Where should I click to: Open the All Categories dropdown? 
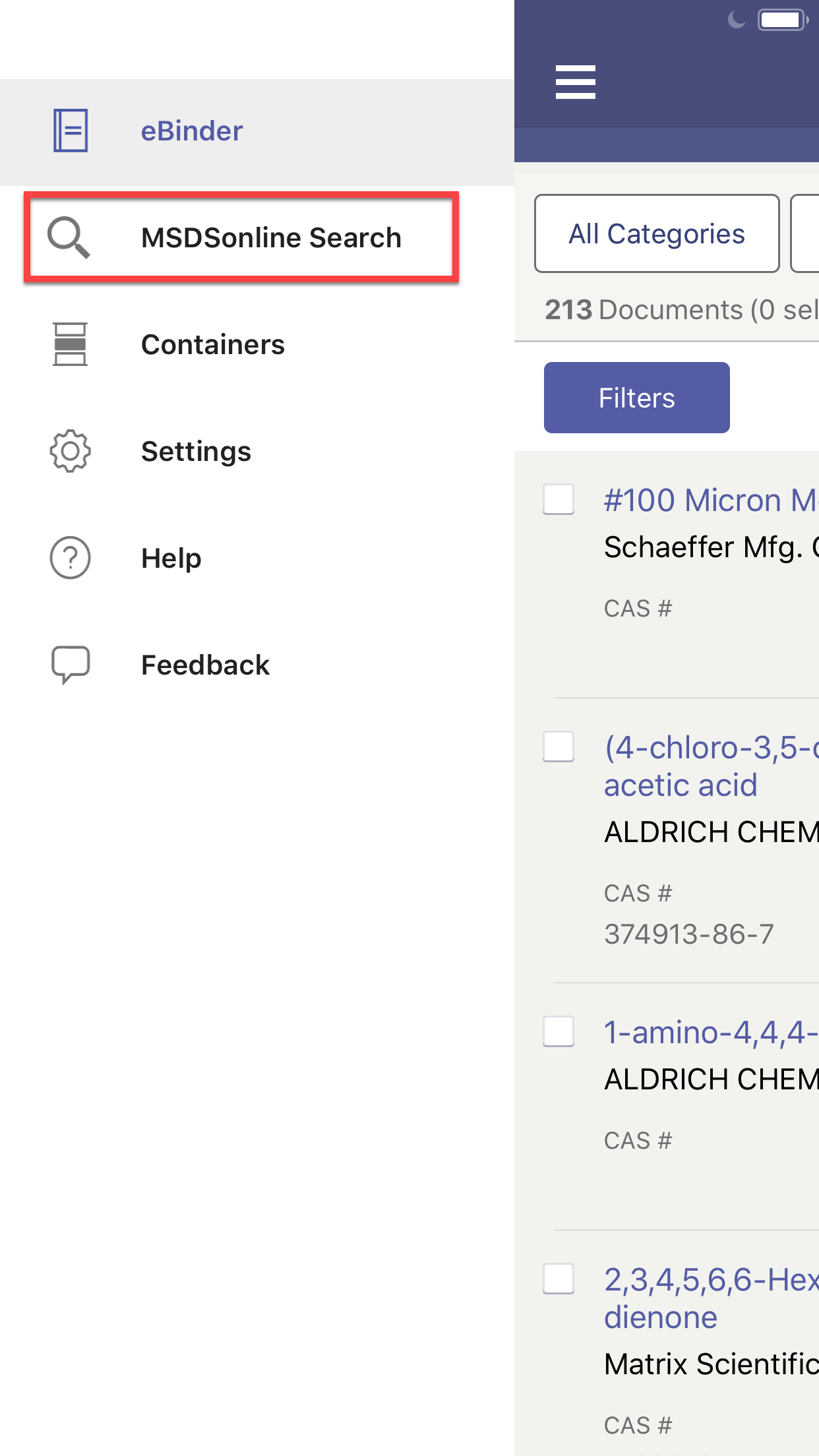tap(657, 233)
